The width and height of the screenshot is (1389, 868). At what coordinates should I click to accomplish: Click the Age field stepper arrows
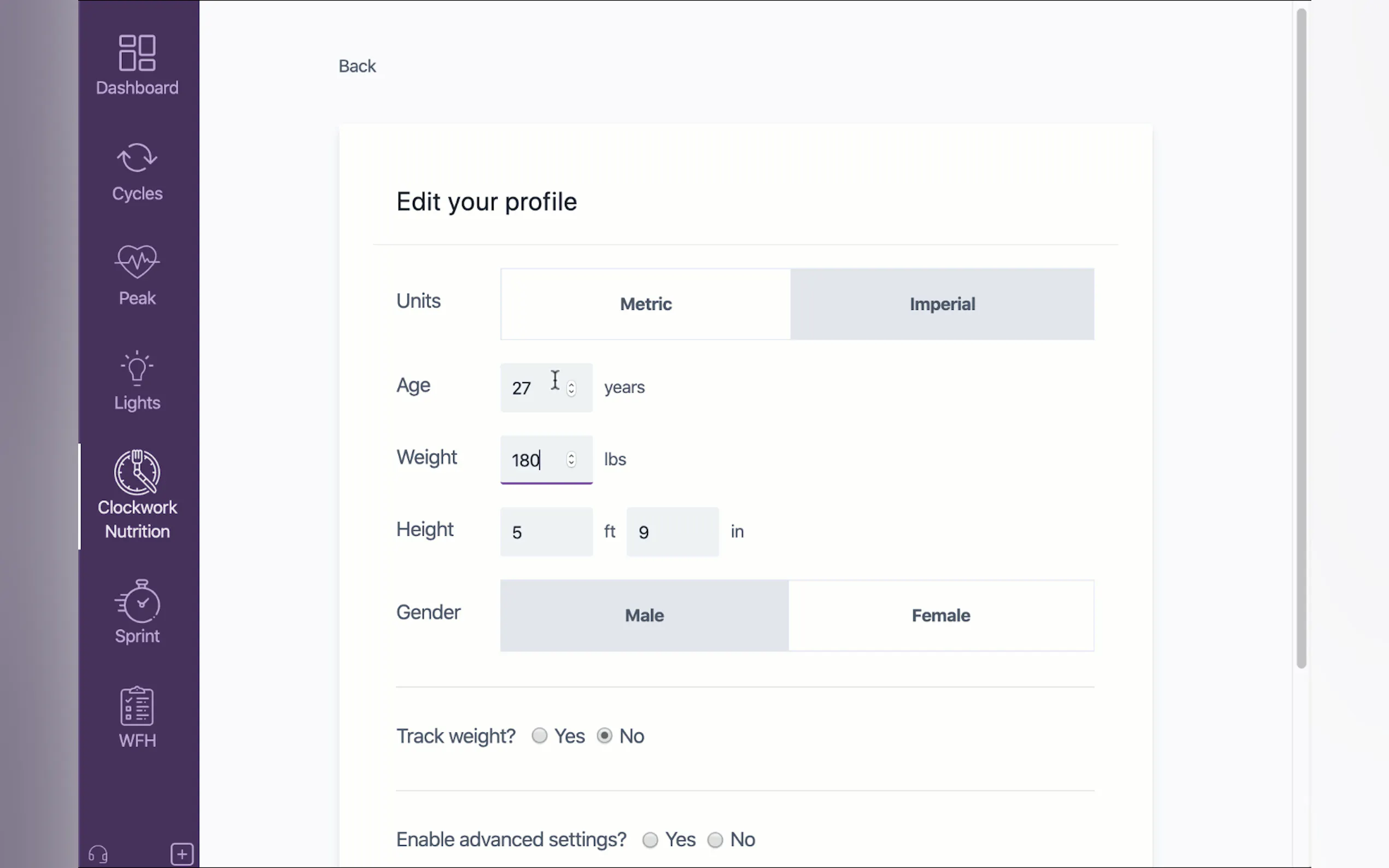pyautogui.click(x=571, y=389)
